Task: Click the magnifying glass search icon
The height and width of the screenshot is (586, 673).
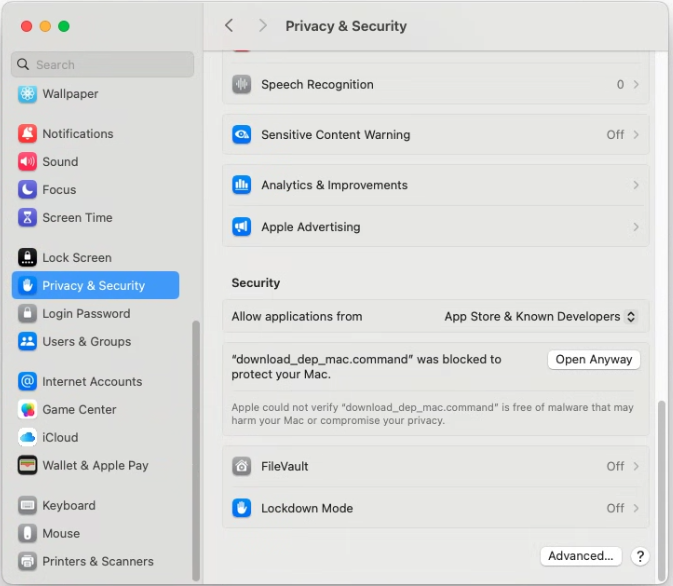Action: point(23,64)
